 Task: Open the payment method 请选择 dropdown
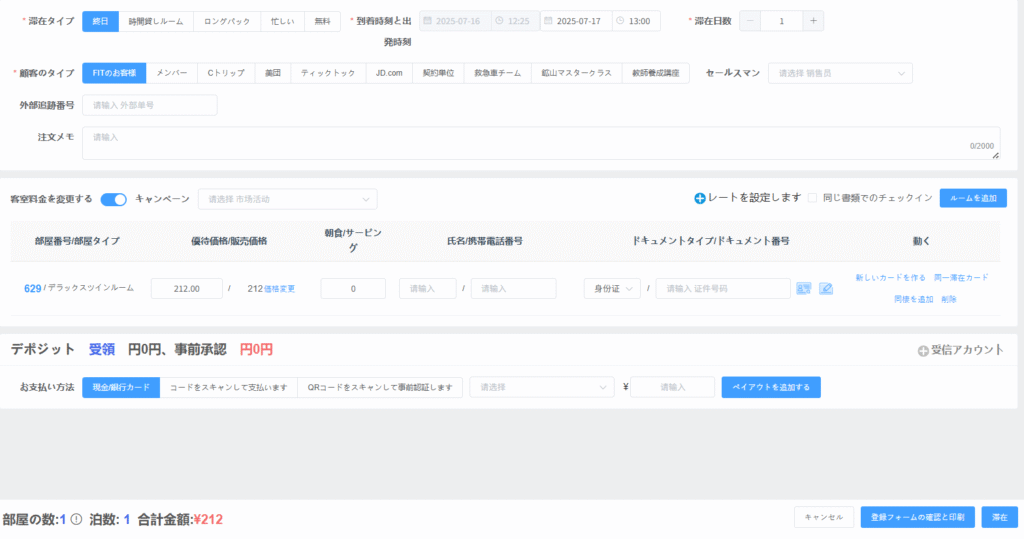[x=541, y=387]
